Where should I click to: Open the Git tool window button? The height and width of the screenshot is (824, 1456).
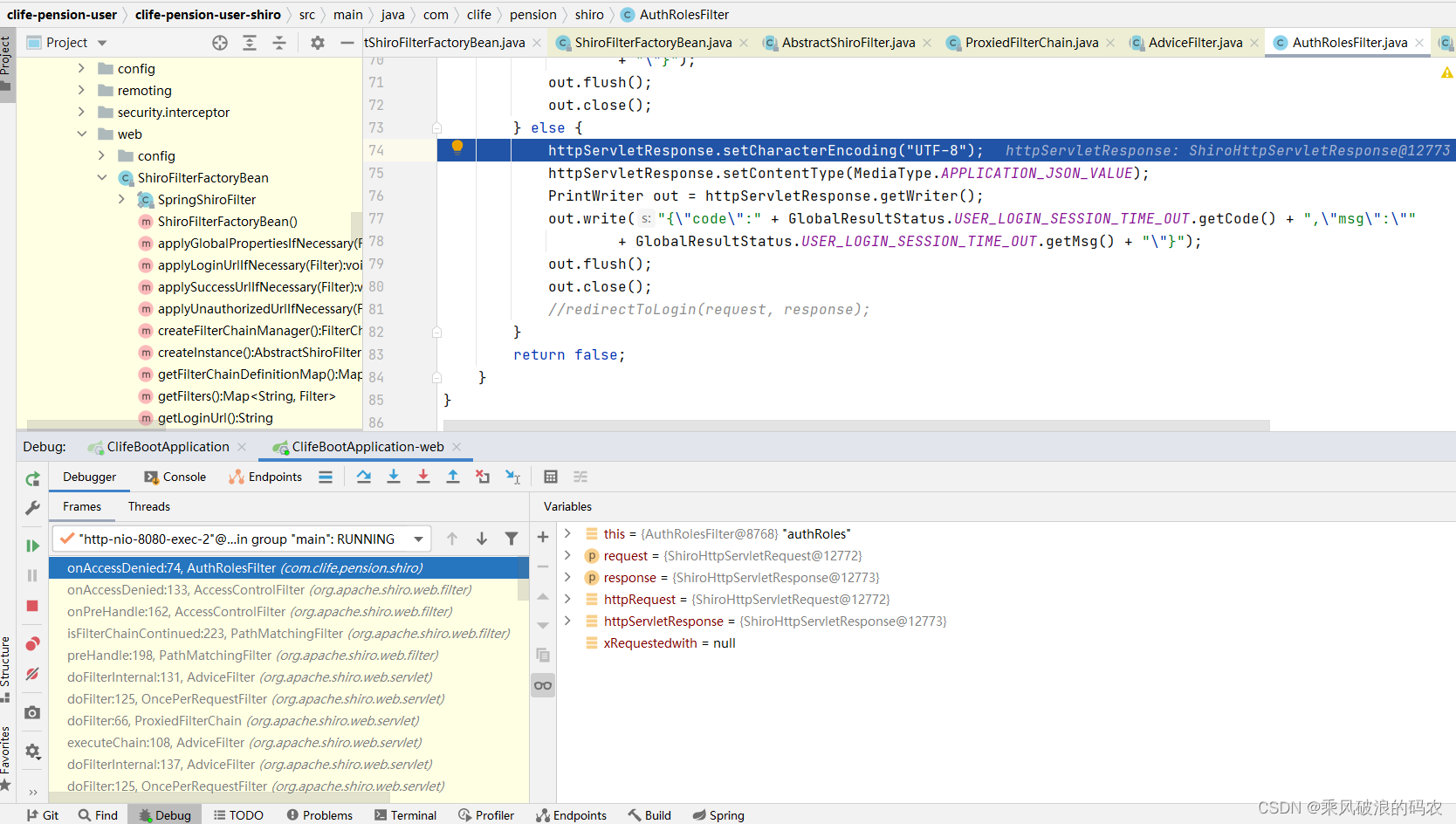(x=42, y=815)
